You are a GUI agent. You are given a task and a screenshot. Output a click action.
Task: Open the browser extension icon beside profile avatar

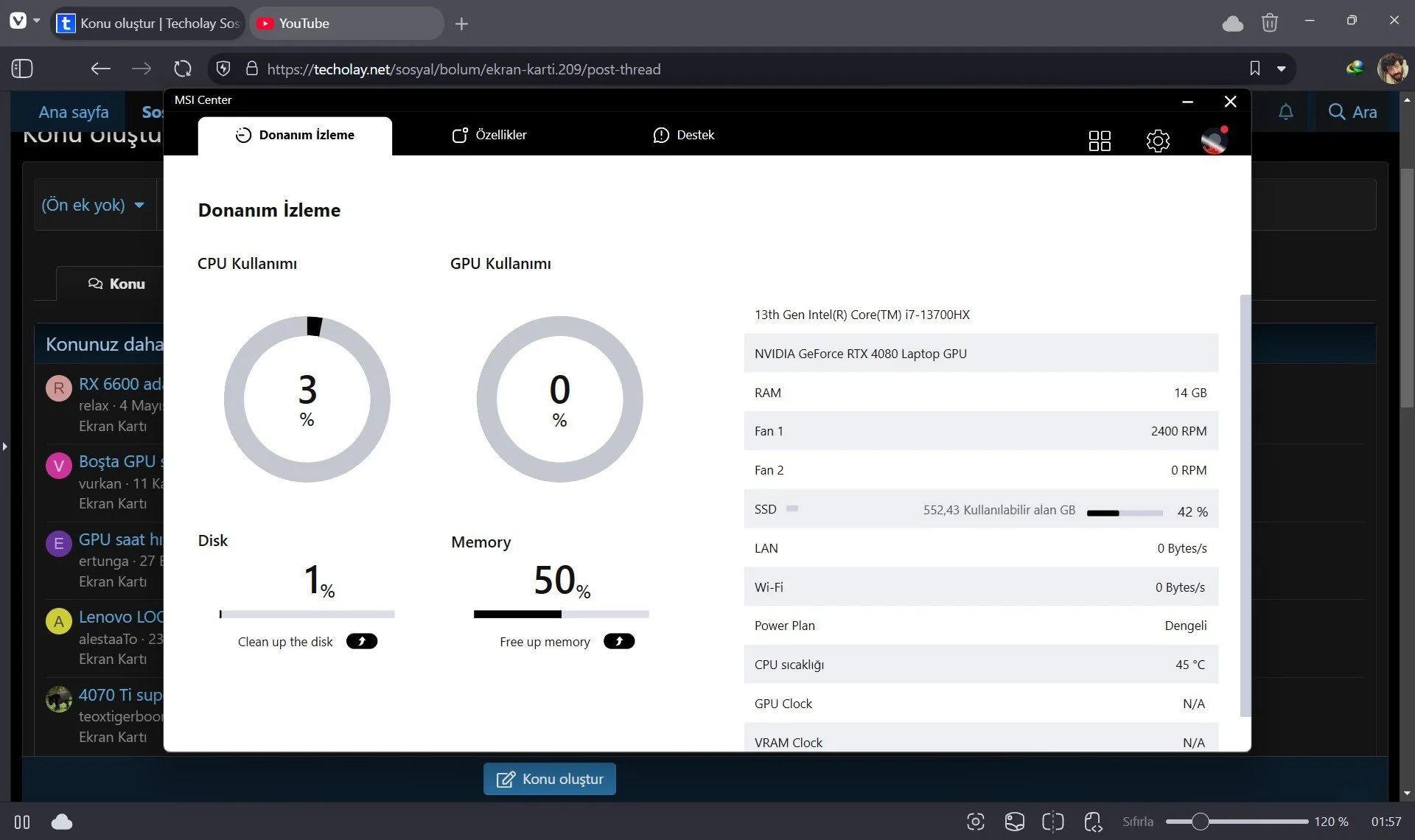[x=1355, y=69]
